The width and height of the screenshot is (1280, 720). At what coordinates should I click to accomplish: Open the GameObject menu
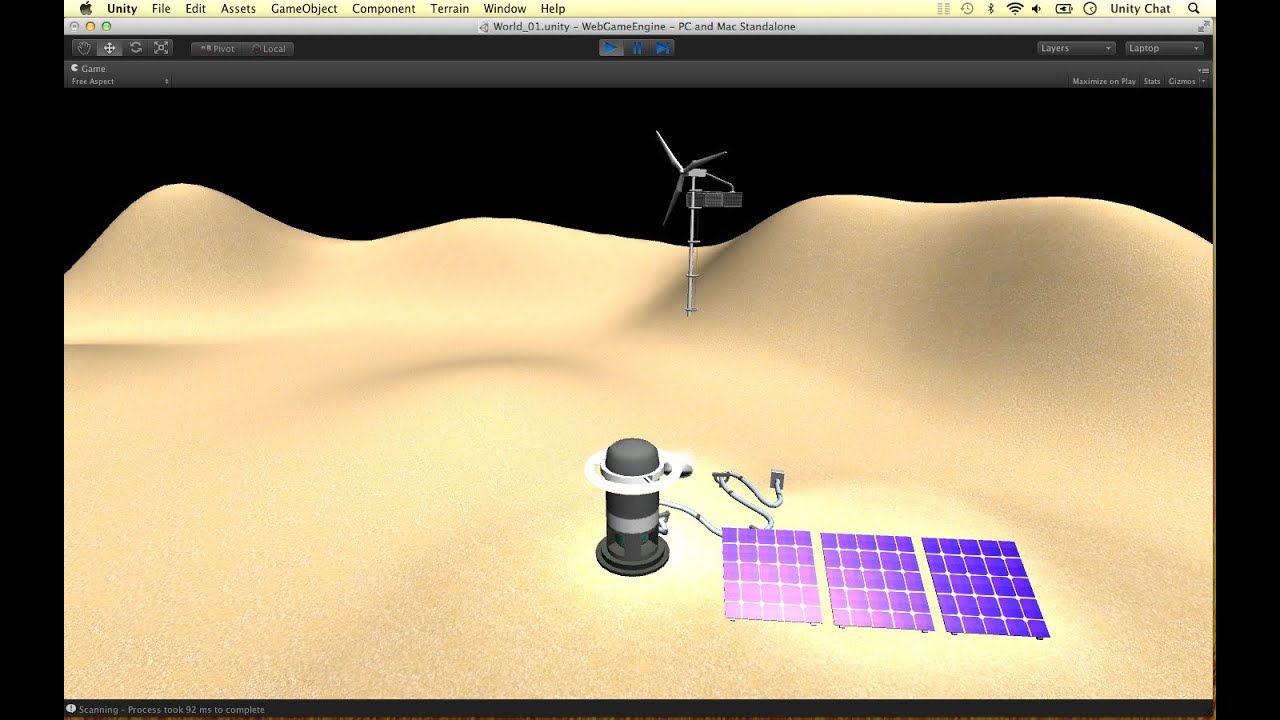304,8
